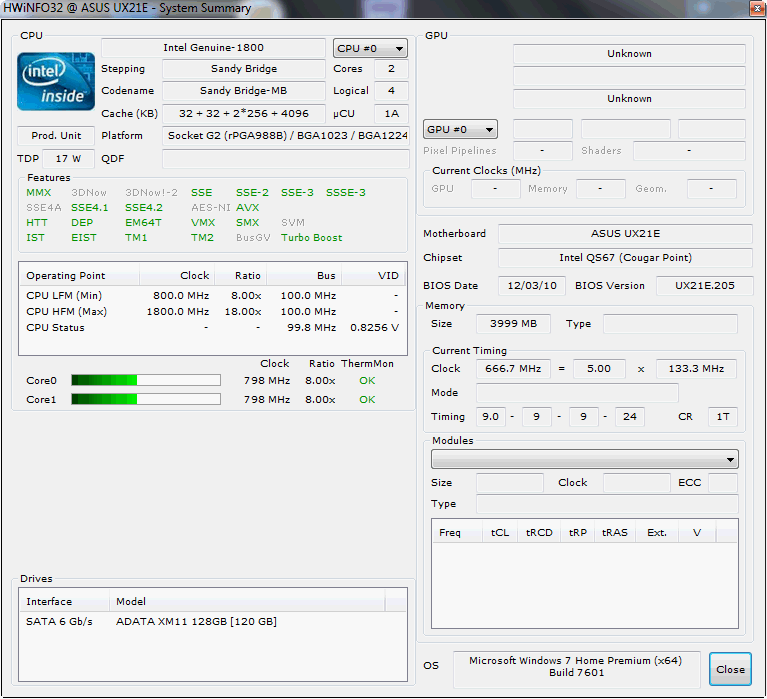The height and width of the screenshot is (699, 767).
Task: Click the SSE4.2 feature label
Action: (144, 208)
